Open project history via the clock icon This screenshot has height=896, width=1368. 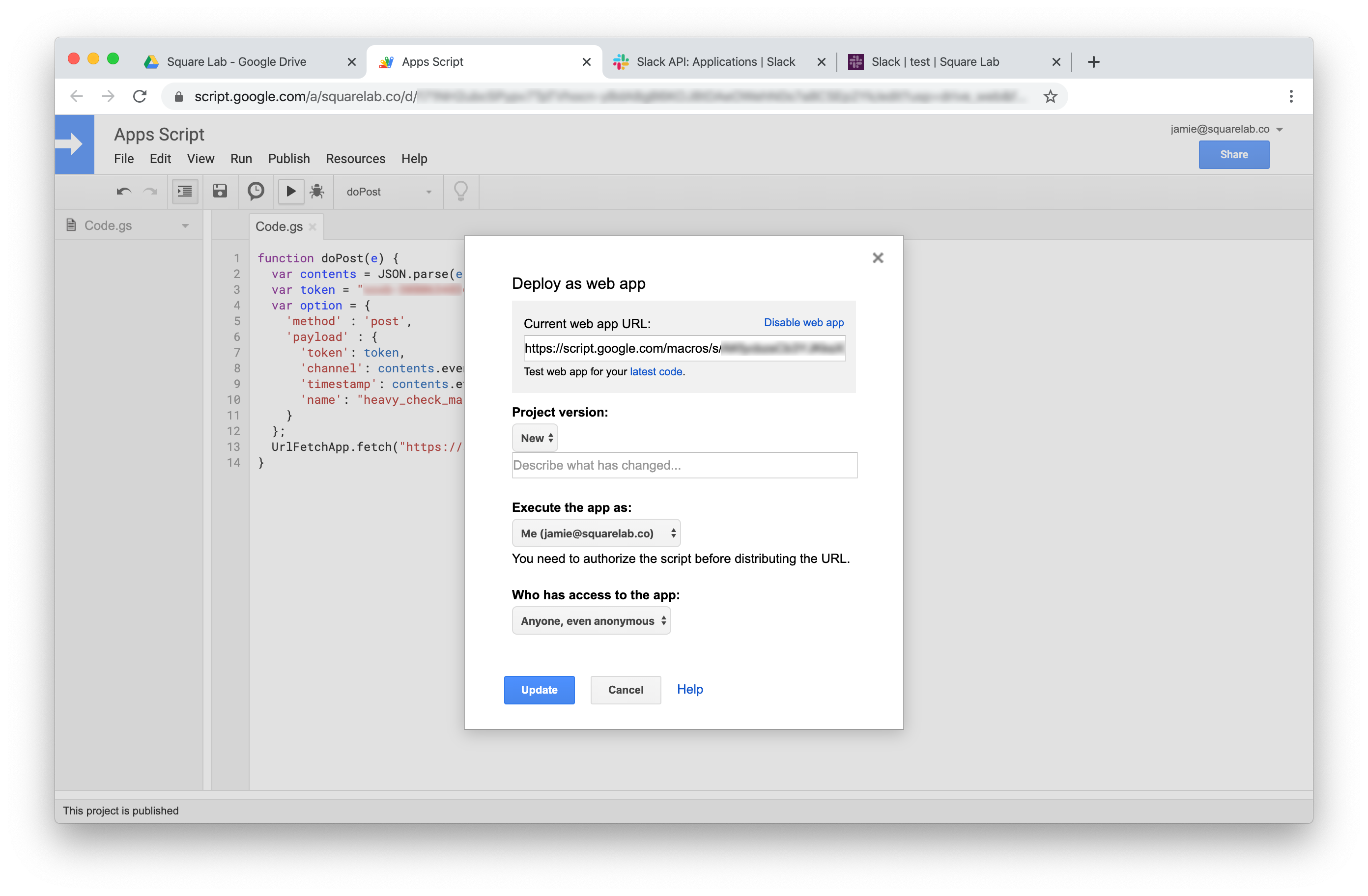(x=255, y=192)
